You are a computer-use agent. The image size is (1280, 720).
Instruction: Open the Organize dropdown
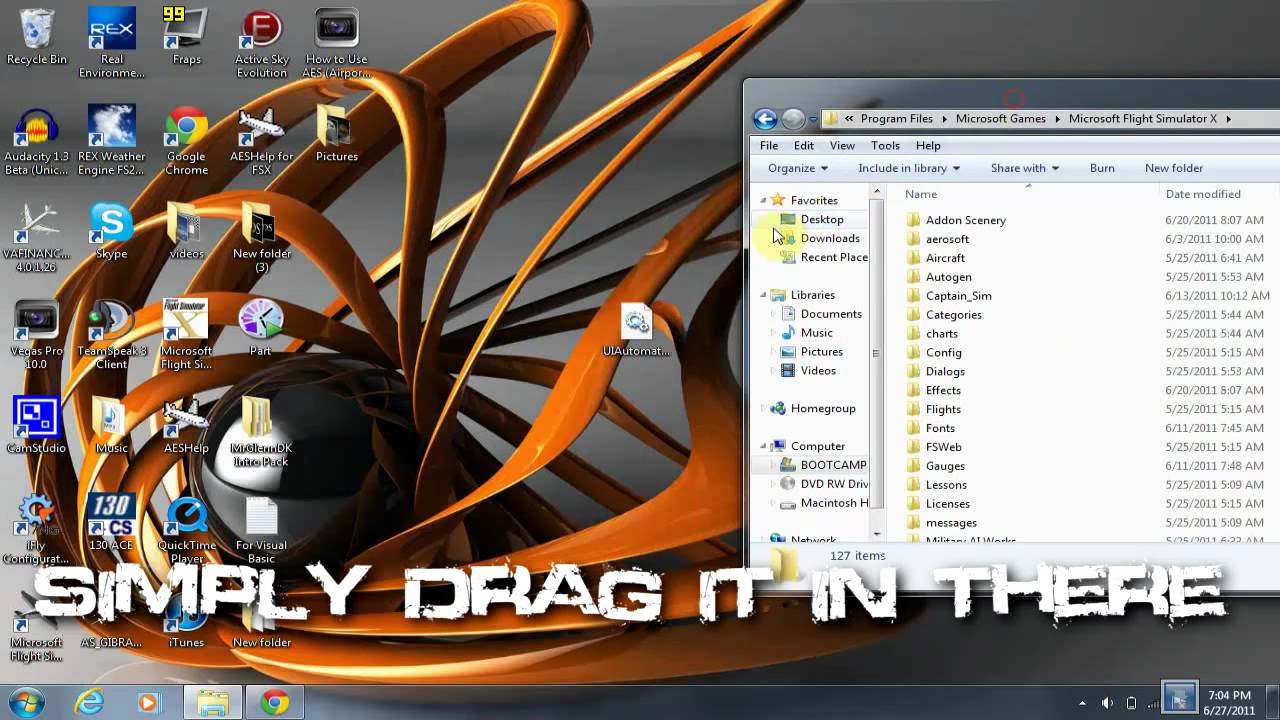pos(798,168)
